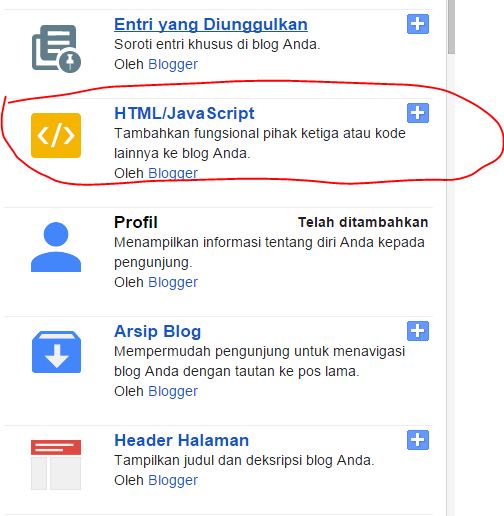The height and width of the screenshot is (516, 504).
Task: Click the Arsip Blog archive box icon
Action: pyautogui.click(x=56, y=352)
